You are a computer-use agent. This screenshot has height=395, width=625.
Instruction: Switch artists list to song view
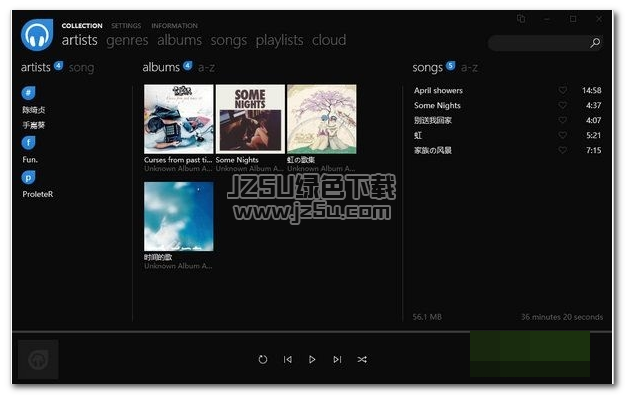pyautogui.click(x=81, y=68)
